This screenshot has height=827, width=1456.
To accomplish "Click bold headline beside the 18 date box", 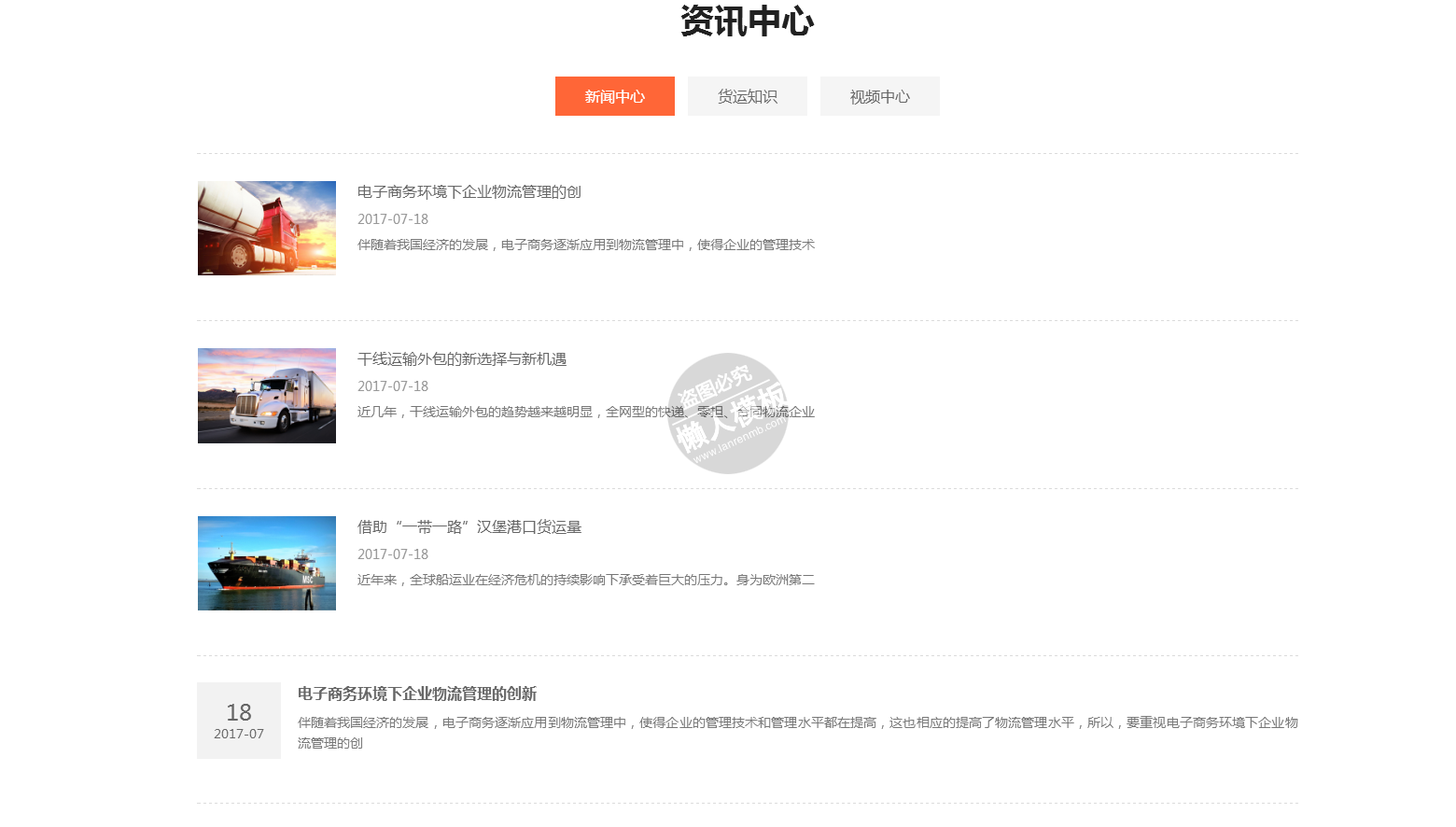I will [x=416, y=694].
